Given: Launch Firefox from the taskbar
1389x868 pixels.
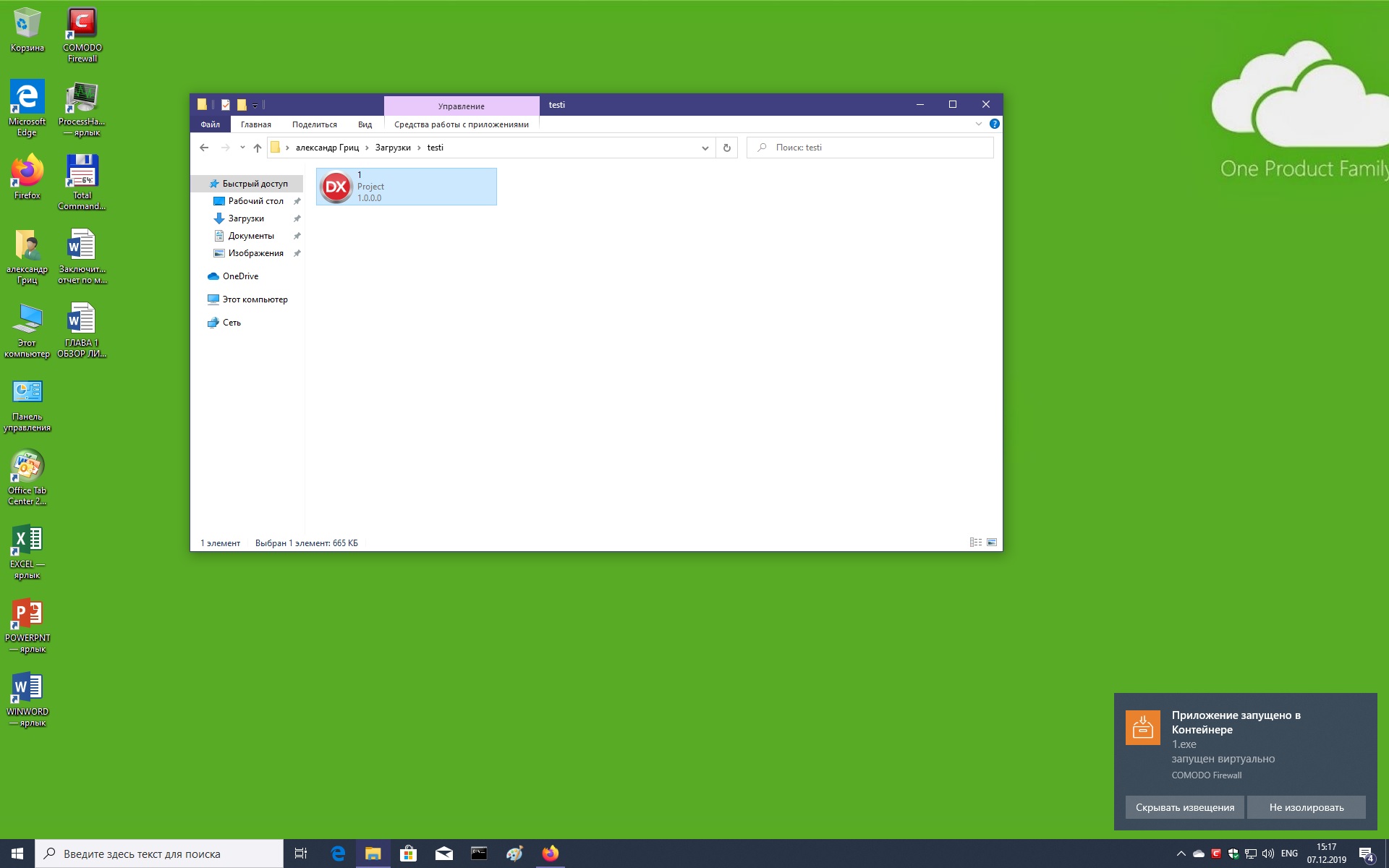Looking at the screenshot, I should point(551,854).
